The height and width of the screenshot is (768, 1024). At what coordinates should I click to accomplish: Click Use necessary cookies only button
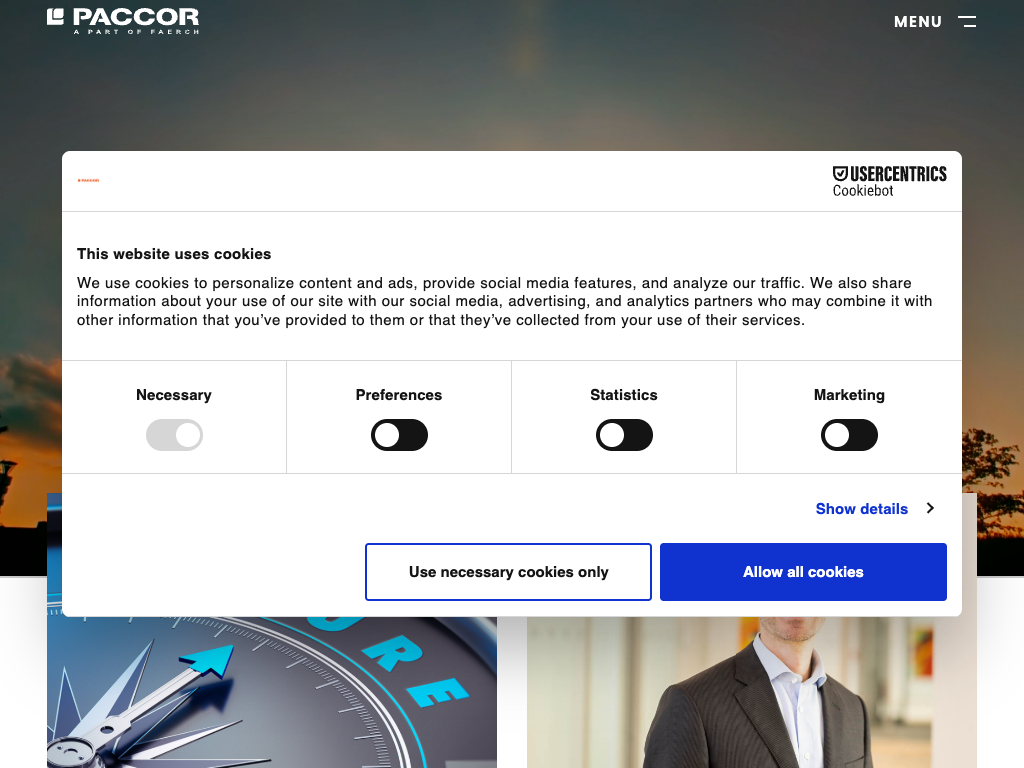point(508,571)
